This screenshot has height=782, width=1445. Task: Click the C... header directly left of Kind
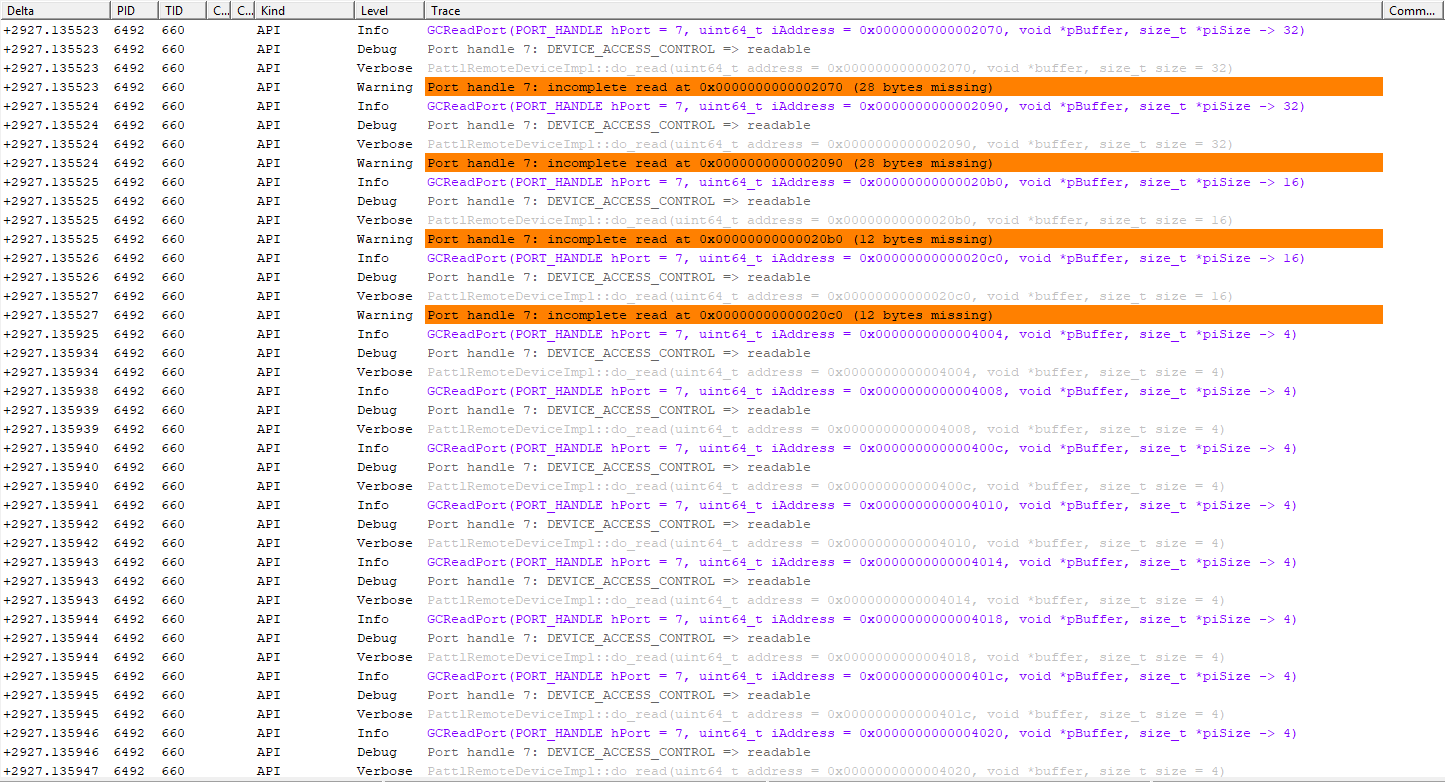point(243,10)
